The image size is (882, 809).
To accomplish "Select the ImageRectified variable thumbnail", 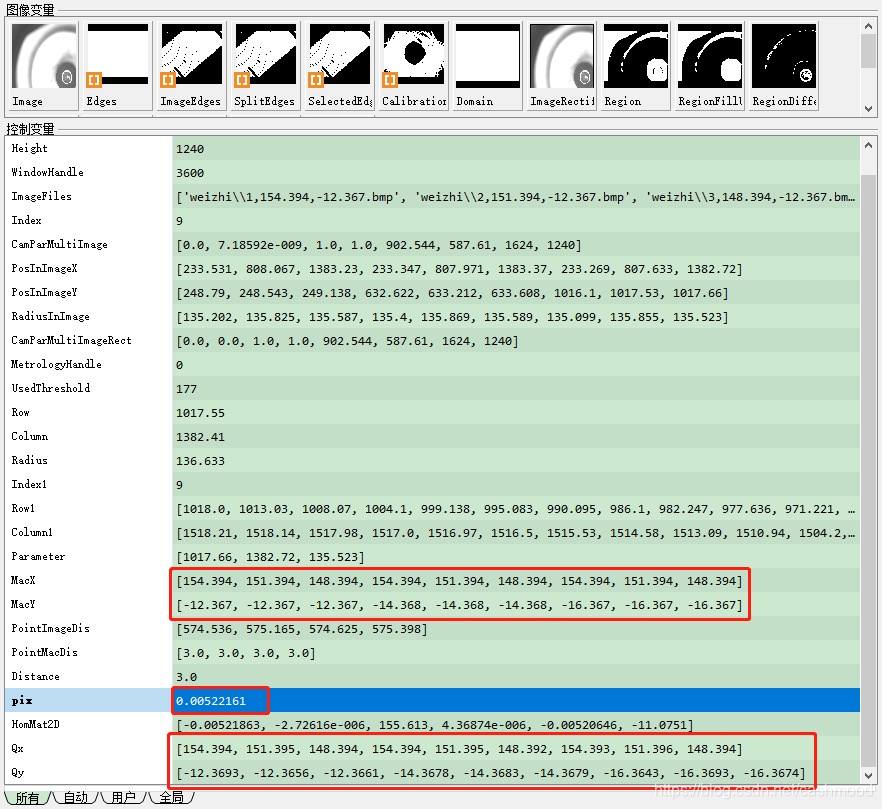I will pyautogui.click(x=561, y=65).
